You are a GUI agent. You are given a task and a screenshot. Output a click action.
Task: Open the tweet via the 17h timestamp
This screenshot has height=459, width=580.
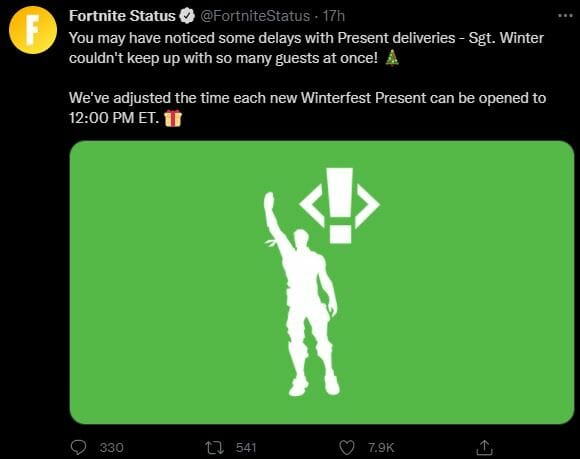tap(334, 16)
